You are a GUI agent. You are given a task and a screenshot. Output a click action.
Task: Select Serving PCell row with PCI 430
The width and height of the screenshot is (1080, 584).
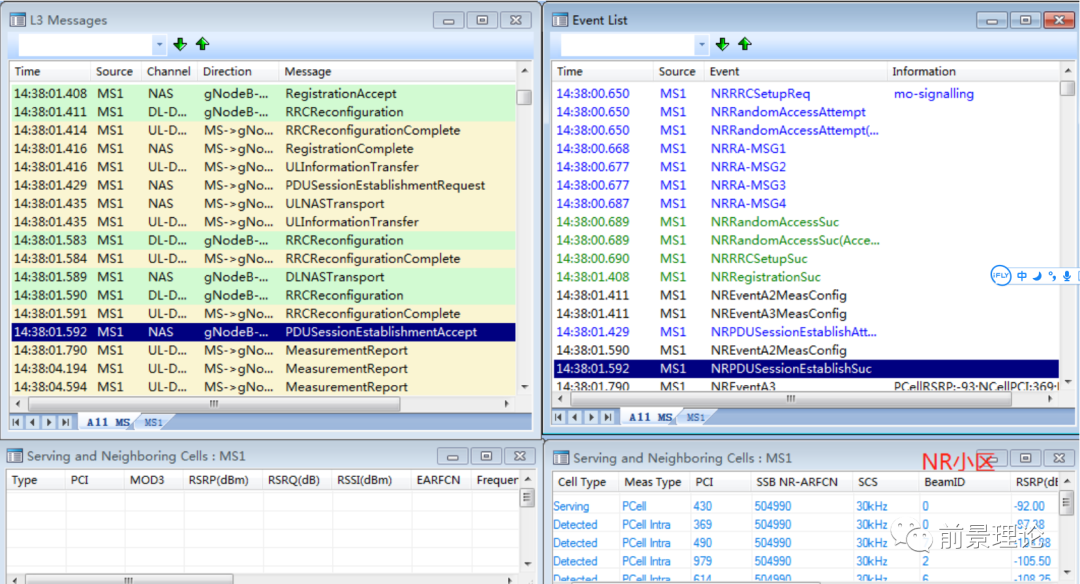pos(806,506)
